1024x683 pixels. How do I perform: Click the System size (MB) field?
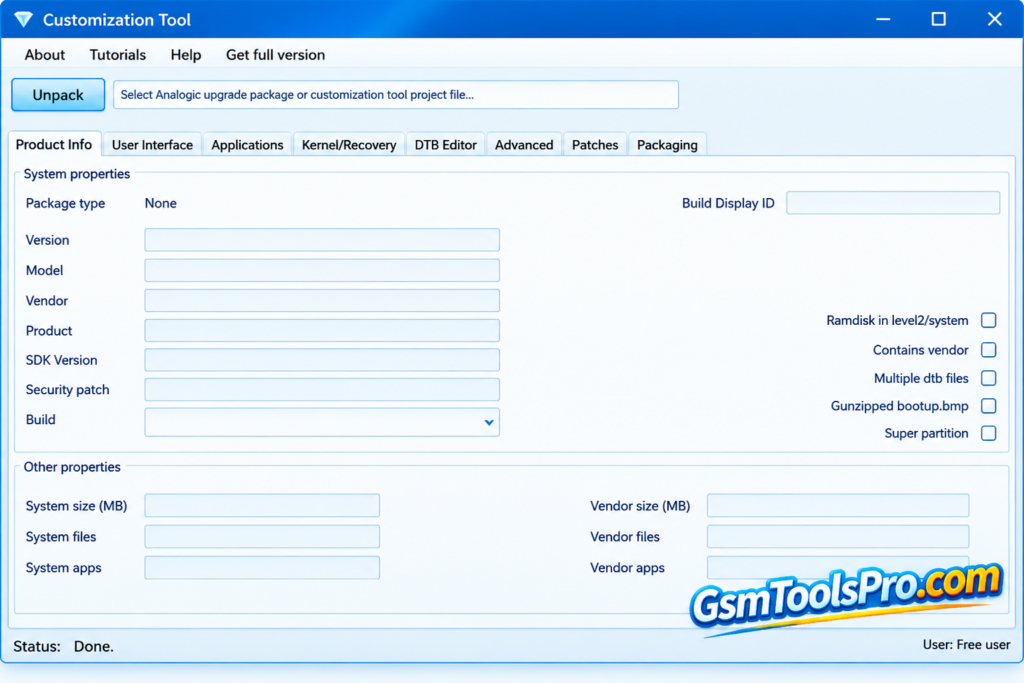point(262,505)
